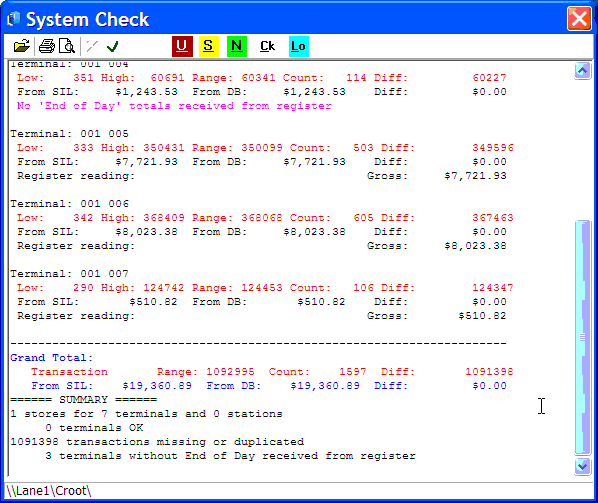The width and height of the screenshot is (598, 503).
Task: Click the From SIL value $1,243.53
Action: click(146, 92)
